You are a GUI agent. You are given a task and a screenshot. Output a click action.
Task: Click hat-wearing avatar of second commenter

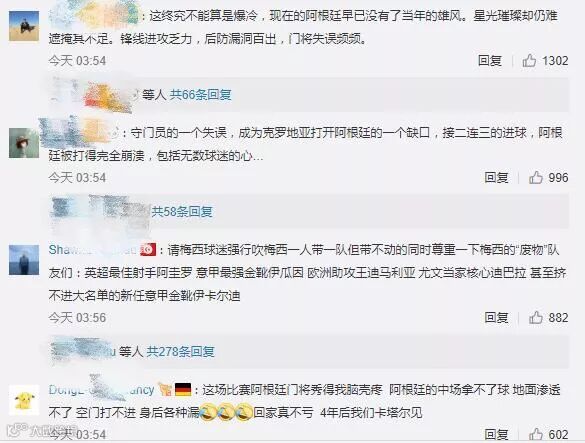pos(24,143)
